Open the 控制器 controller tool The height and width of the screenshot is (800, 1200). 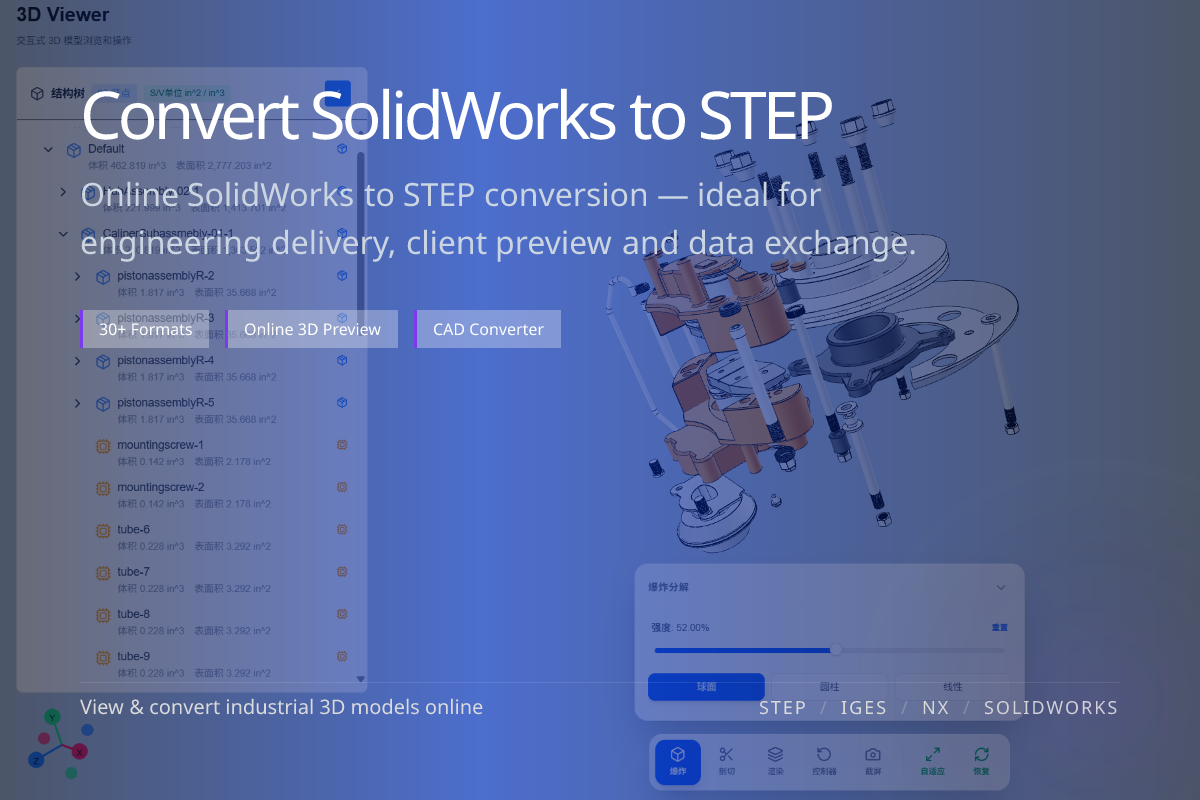824,761
